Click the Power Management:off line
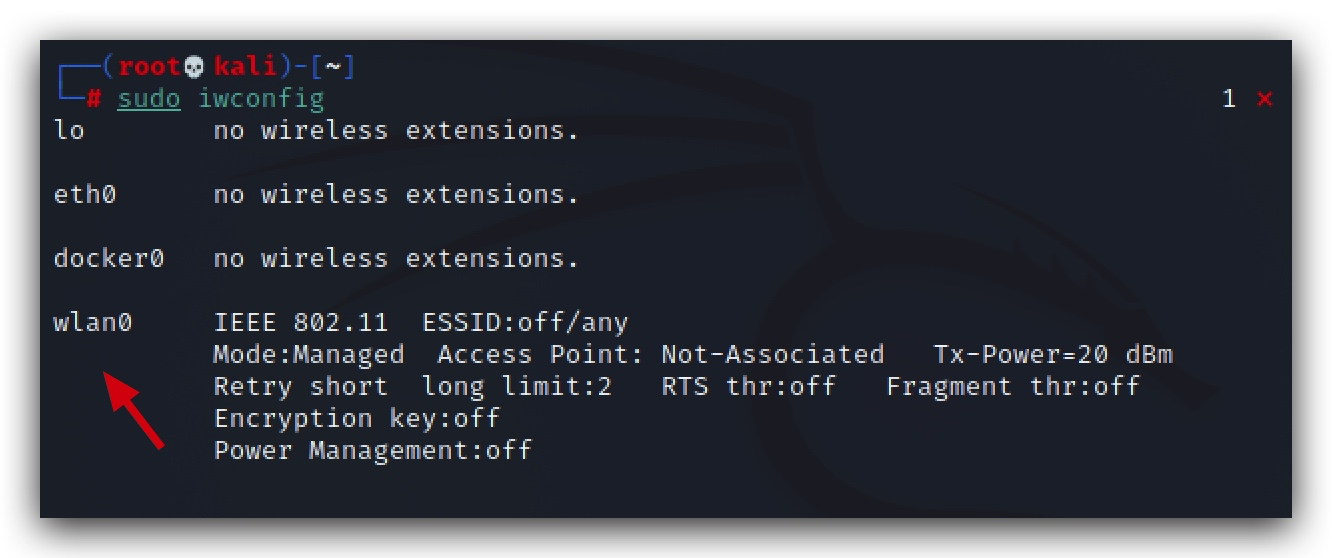This screenshot has height=558, width=1332. 373,450
